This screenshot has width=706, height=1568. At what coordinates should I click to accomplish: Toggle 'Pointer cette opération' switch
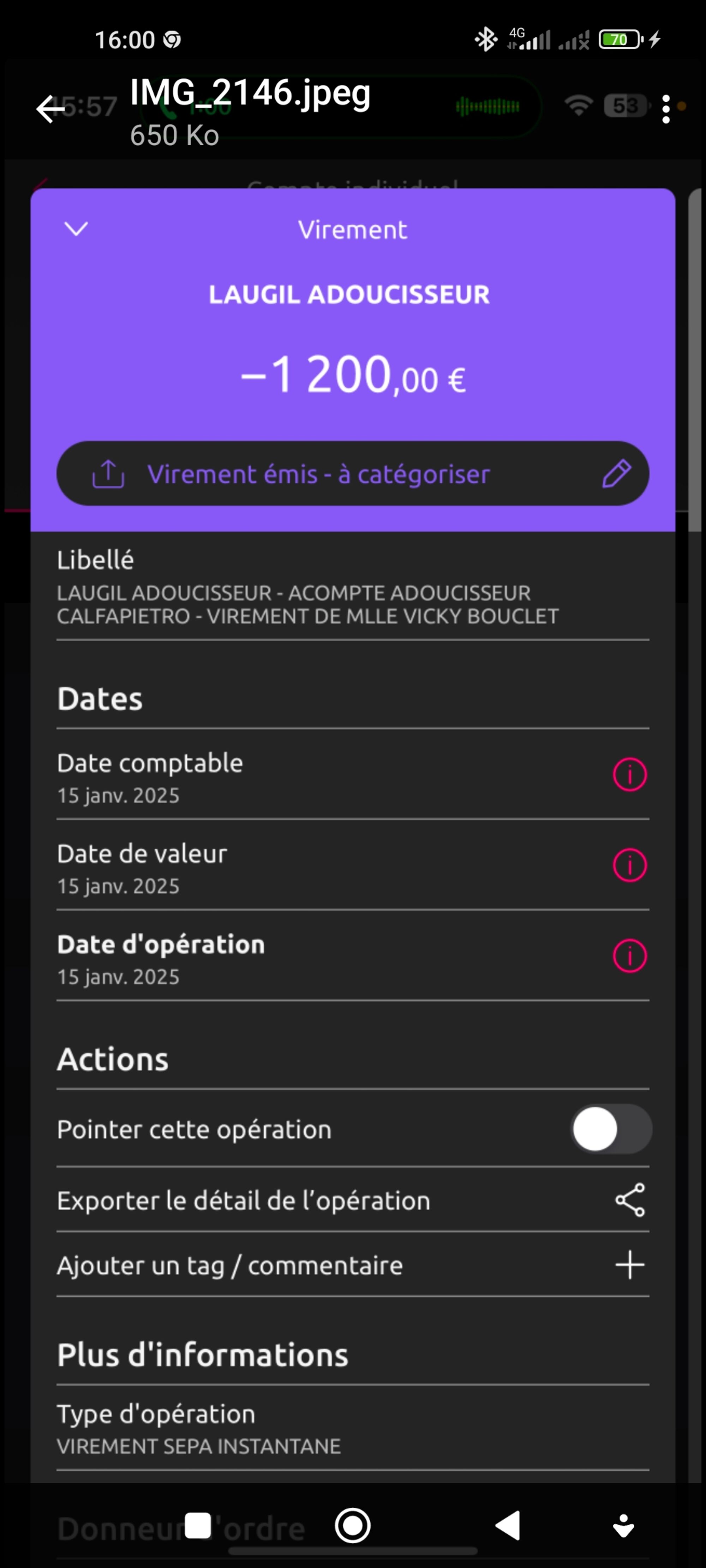(x=611, y=1129)
